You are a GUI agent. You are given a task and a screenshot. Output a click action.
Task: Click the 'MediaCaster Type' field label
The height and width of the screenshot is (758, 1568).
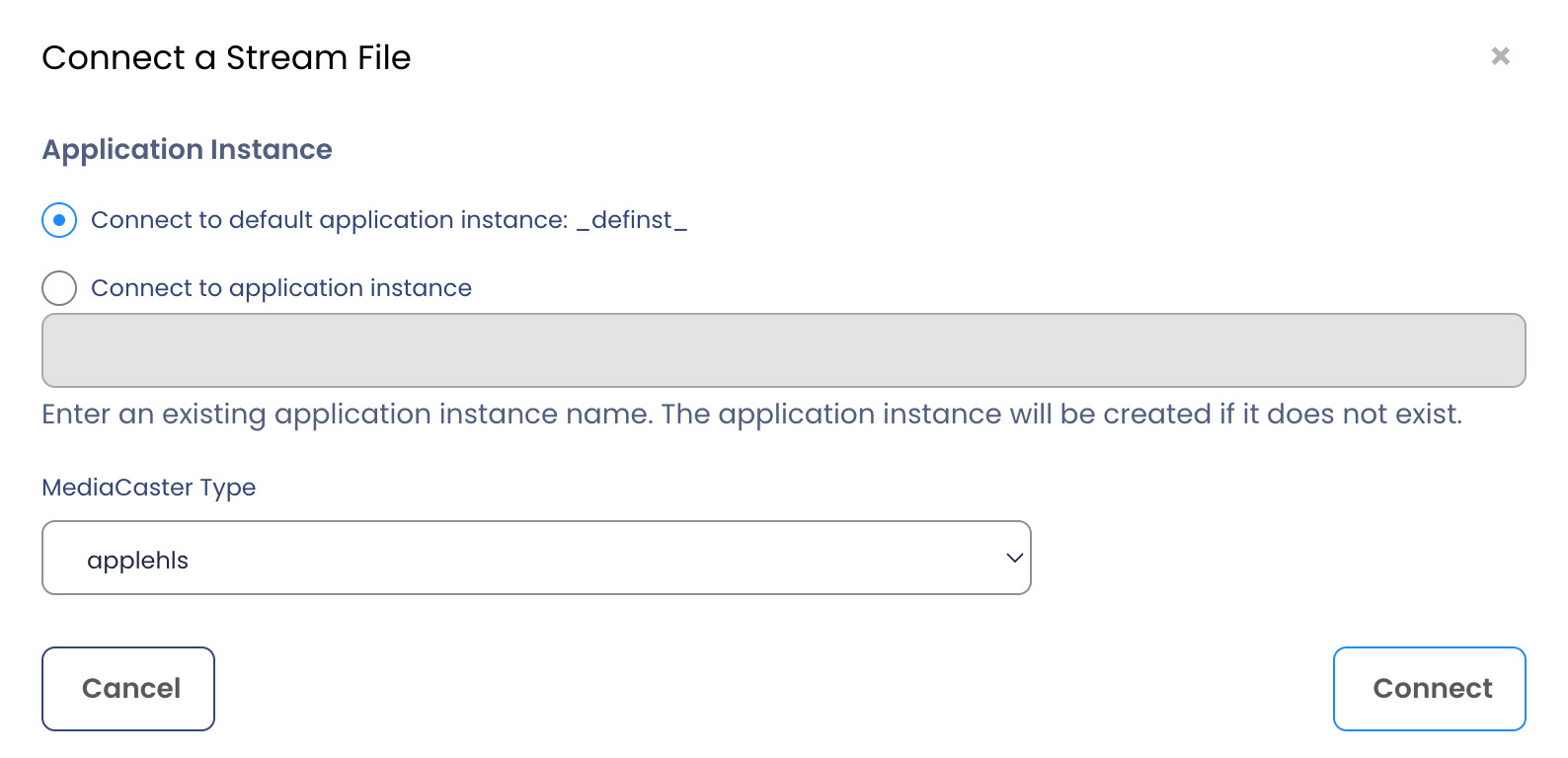click(149, 488)
